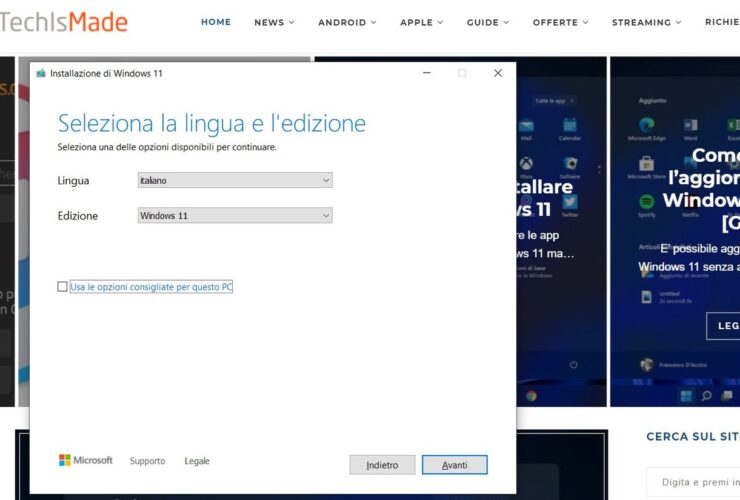Image resolution: width=740 pixels, height=500 pixels.
Task: Minimize the Installazione di Windows 11 window
Action: pos(427,73)
